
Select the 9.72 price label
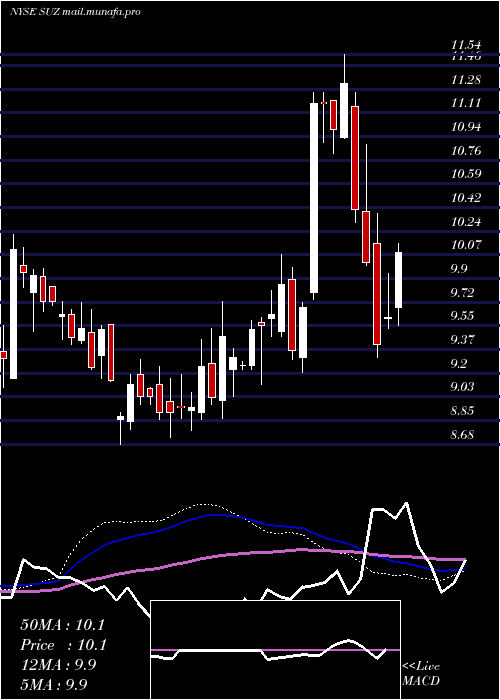tap(464, 293)
